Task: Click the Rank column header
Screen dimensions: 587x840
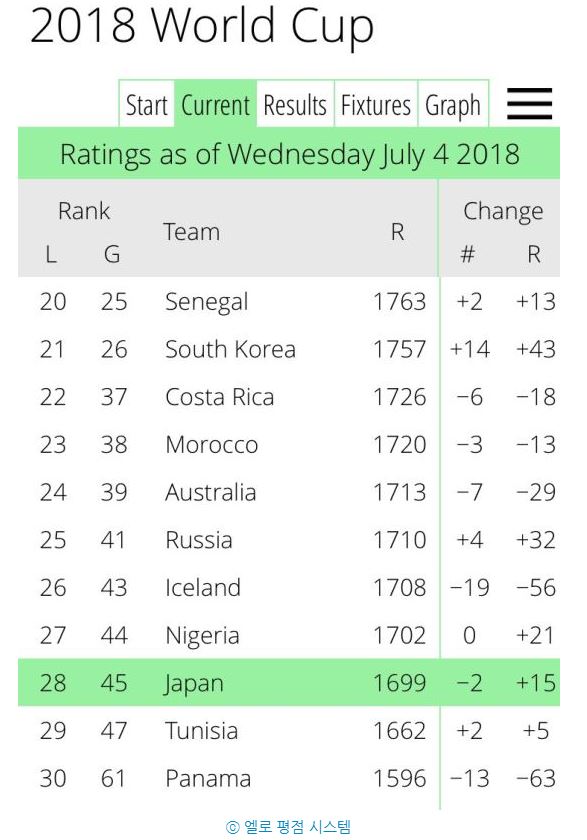Action: 84,211
